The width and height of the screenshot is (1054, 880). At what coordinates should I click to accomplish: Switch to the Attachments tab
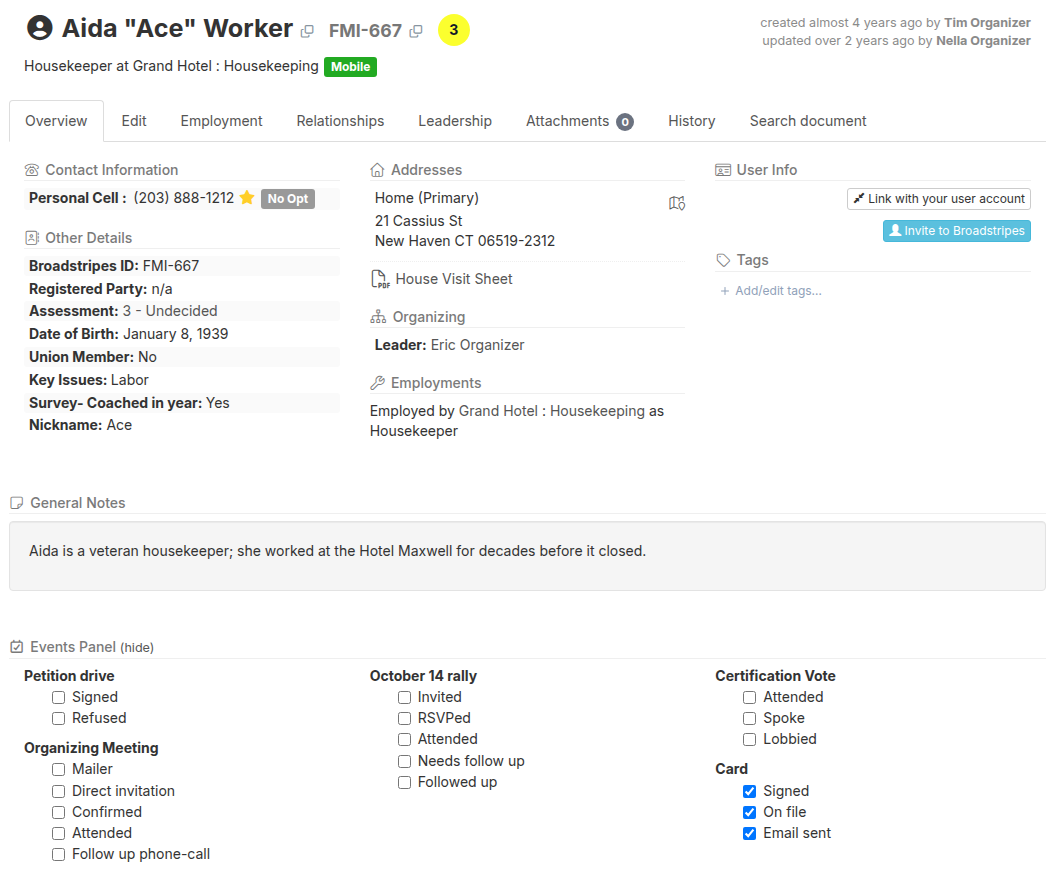click(x=579, y=121)
